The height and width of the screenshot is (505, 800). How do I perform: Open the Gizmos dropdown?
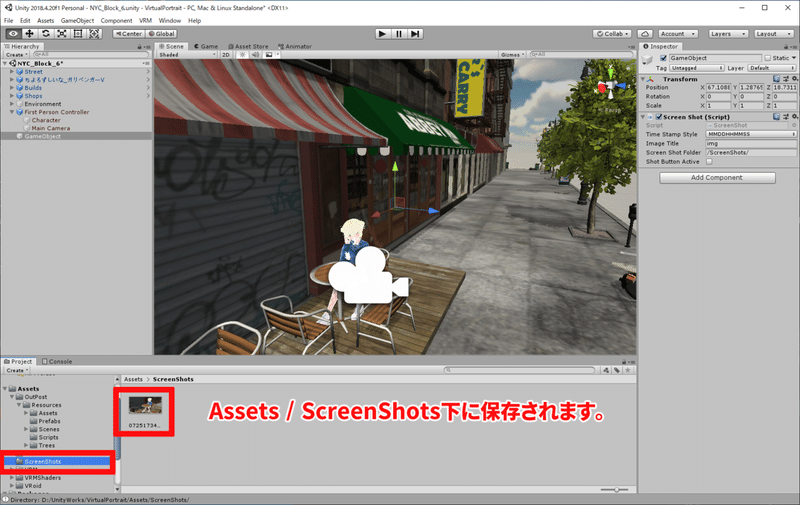coord(512,55)
